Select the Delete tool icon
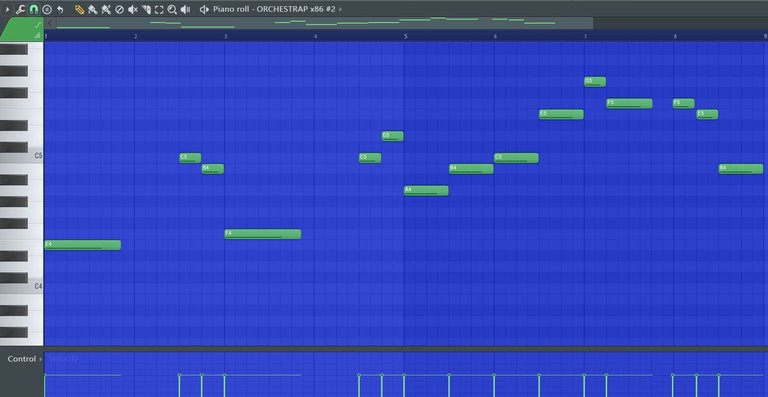Viewport: 768px width, 397px height. 119,9
